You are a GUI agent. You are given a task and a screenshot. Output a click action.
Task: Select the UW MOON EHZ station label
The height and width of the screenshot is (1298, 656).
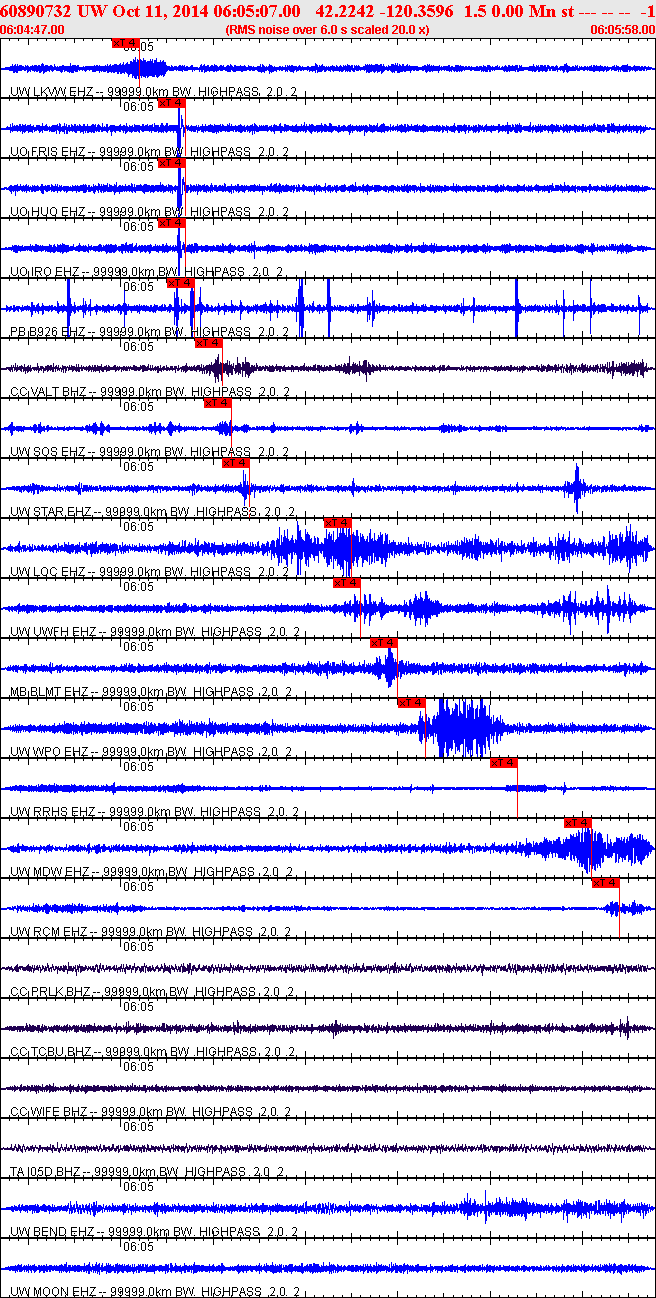point(153,1292)
